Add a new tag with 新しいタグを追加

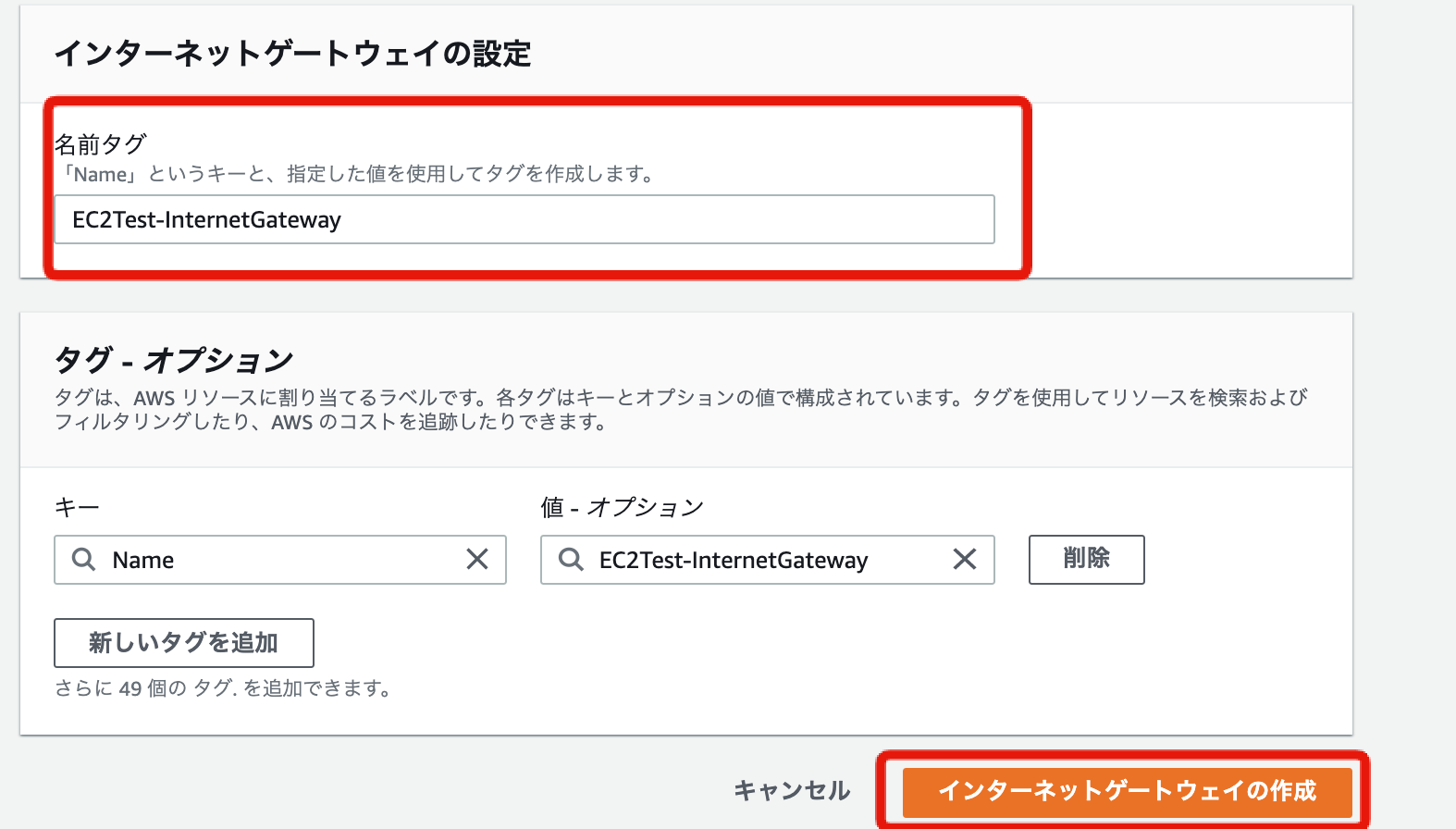[x=184, y=642]
